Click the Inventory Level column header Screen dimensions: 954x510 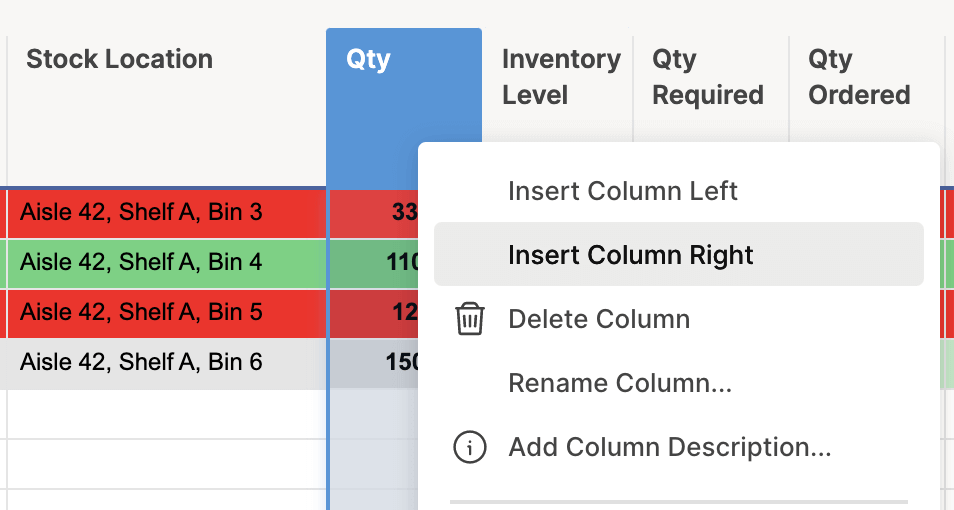pos(558,77)
